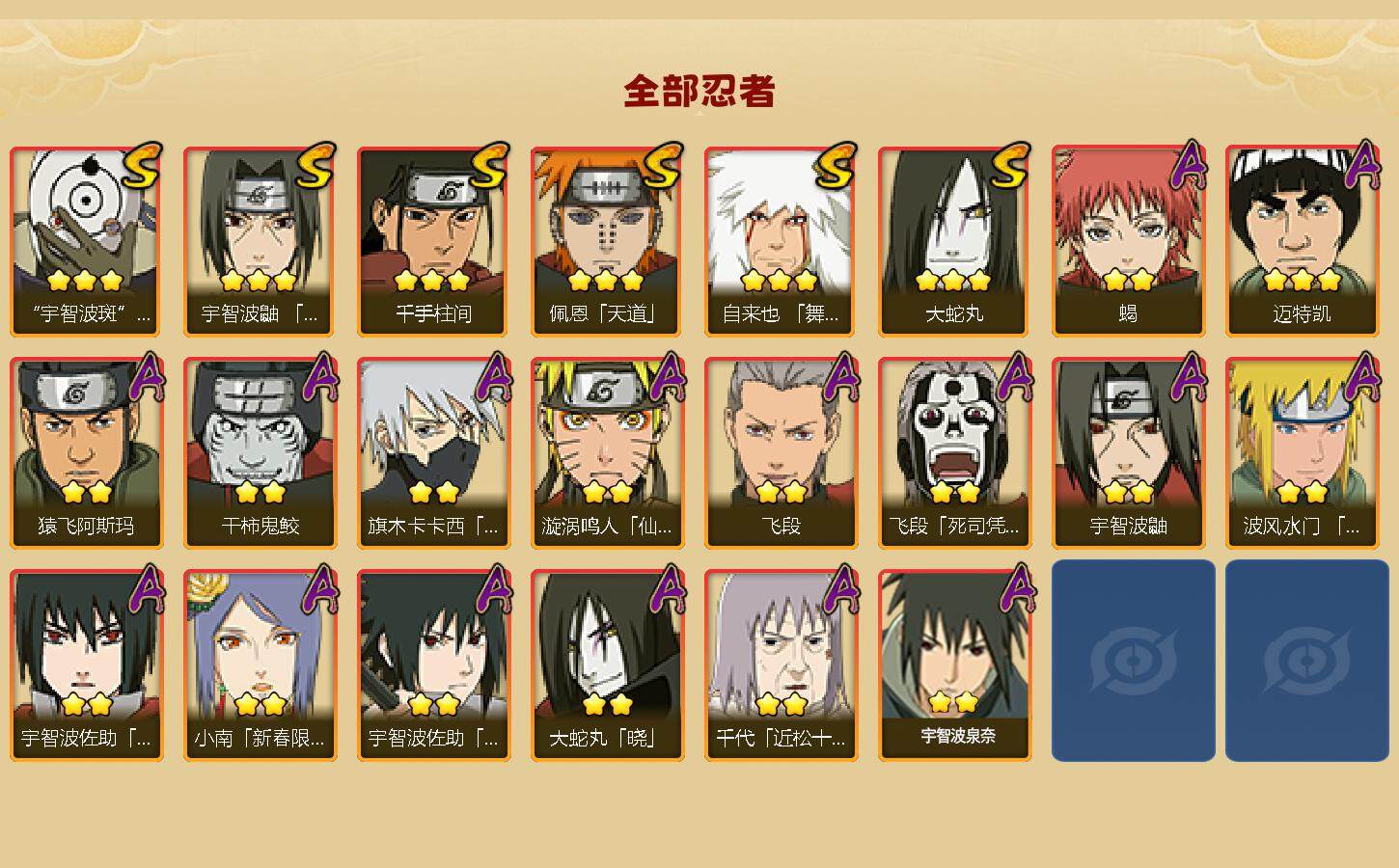The width and height of the screenshot is (1399, 868).
Task: Select the 千手柱间 ninja card
Action: pos(433,241)
